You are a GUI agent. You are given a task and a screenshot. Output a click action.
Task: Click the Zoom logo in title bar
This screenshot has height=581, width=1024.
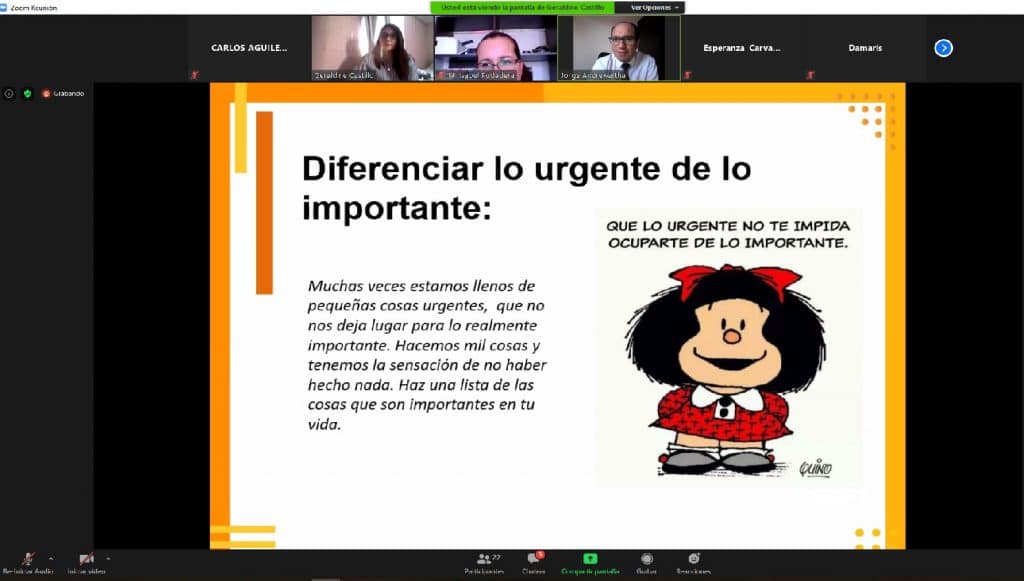click(x=5, y=7)
